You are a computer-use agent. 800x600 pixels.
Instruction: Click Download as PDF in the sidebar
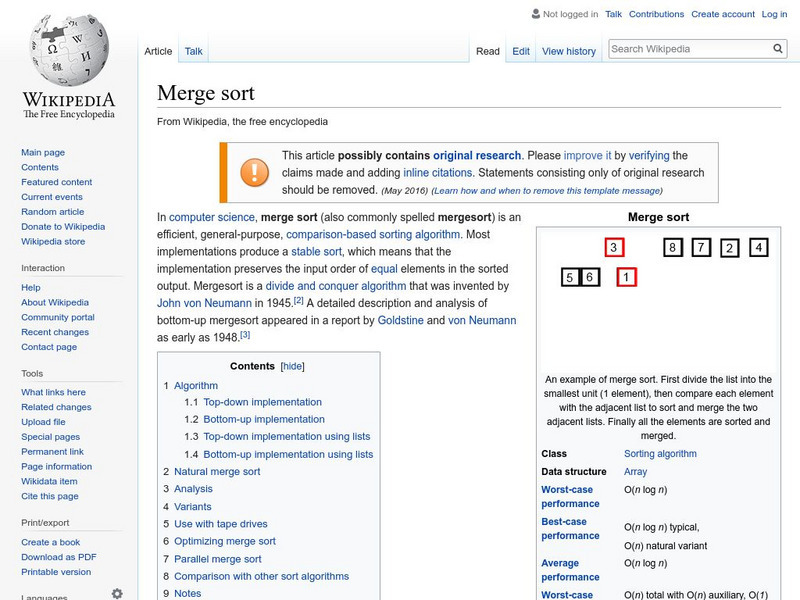58,556
